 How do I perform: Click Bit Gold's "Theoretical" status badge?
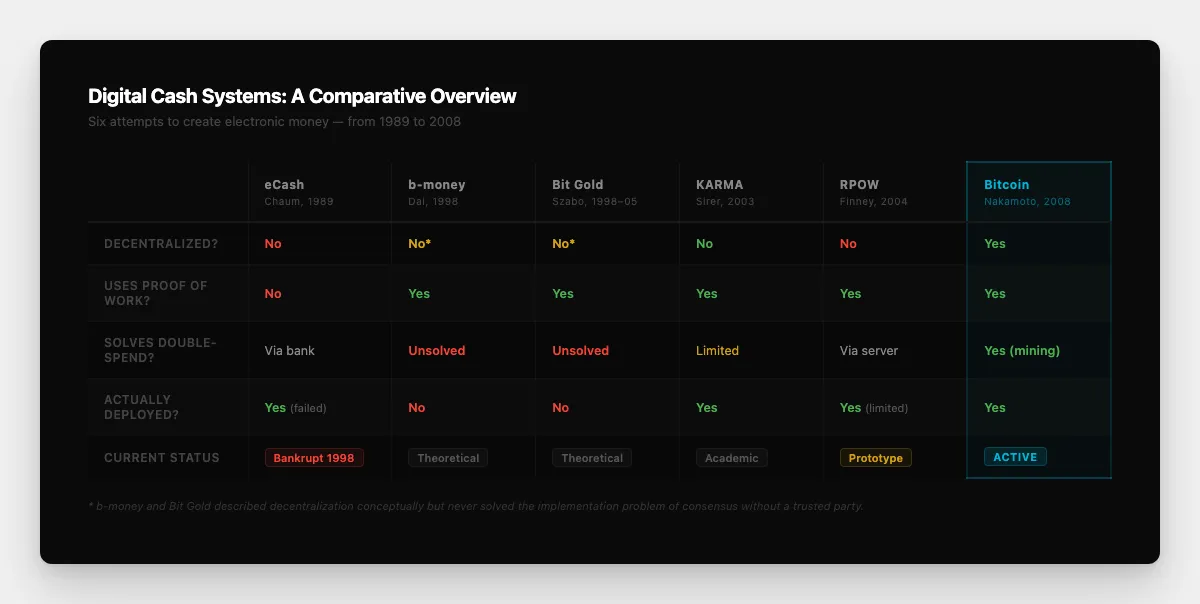592,458
